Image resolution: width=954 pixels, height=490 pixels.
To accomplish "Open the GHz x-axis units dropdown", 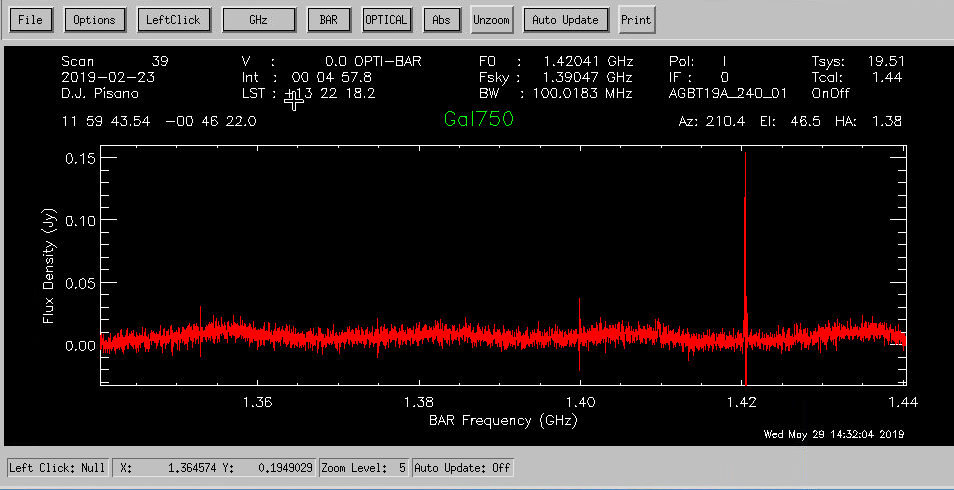I will pos(259,19).
